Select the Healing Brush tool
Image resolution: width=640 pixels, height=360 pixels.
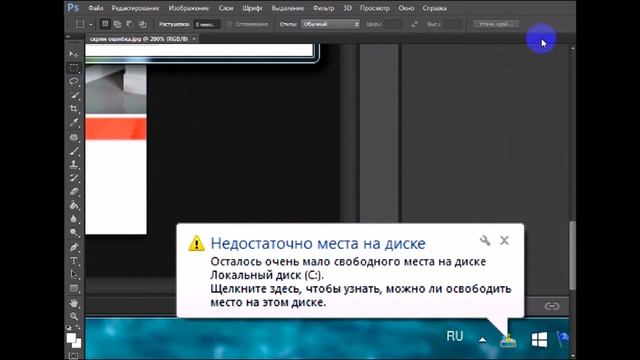coord(73,137)
